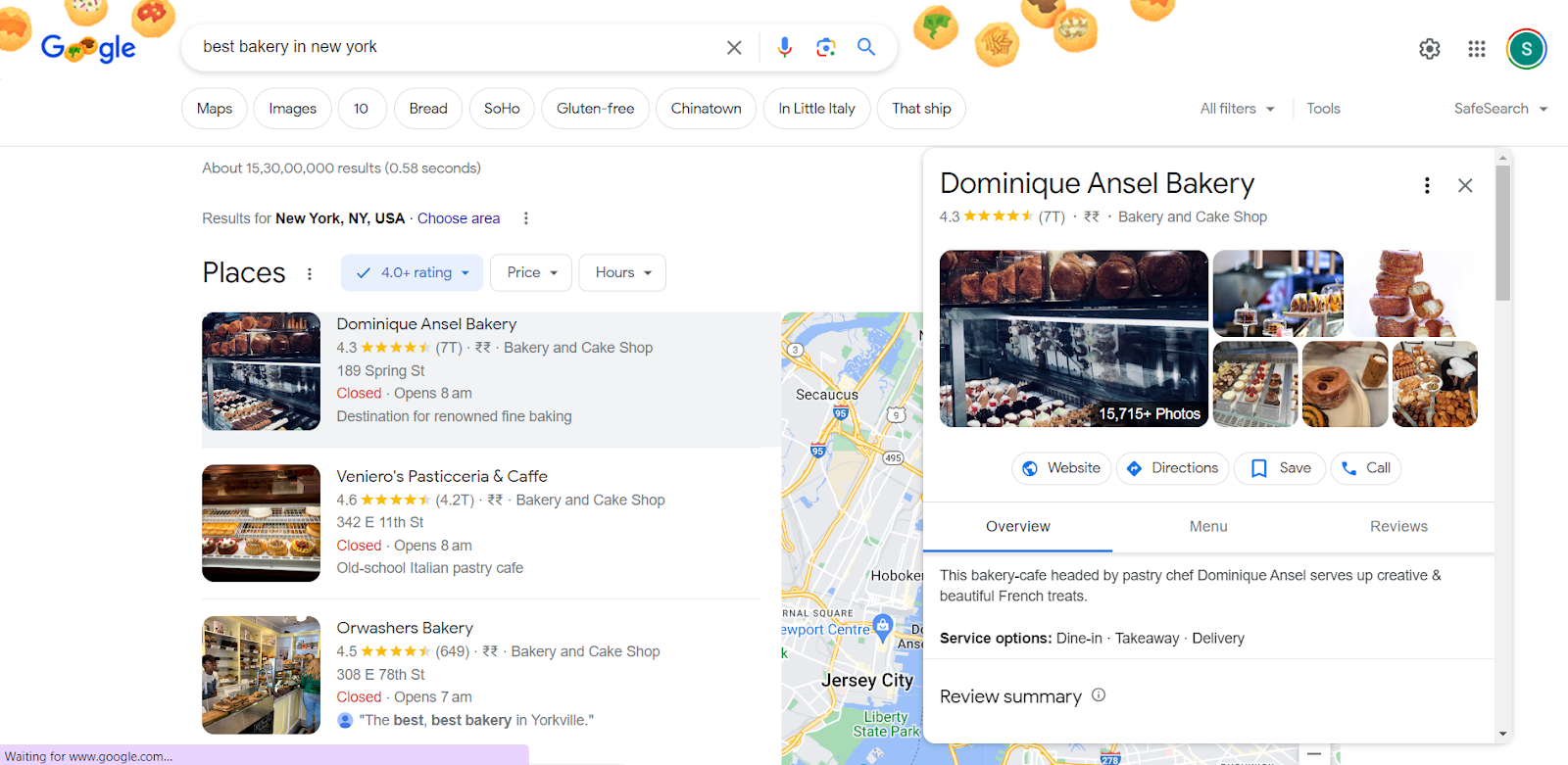Open Google apps grid icon
The image size is (1568, 765).
point(1477,49)
